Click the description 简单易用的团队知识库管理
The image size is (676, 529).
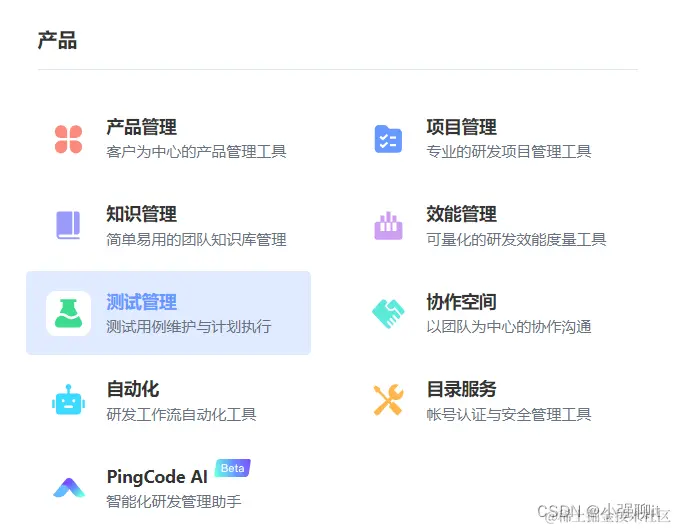coord(196,239)
